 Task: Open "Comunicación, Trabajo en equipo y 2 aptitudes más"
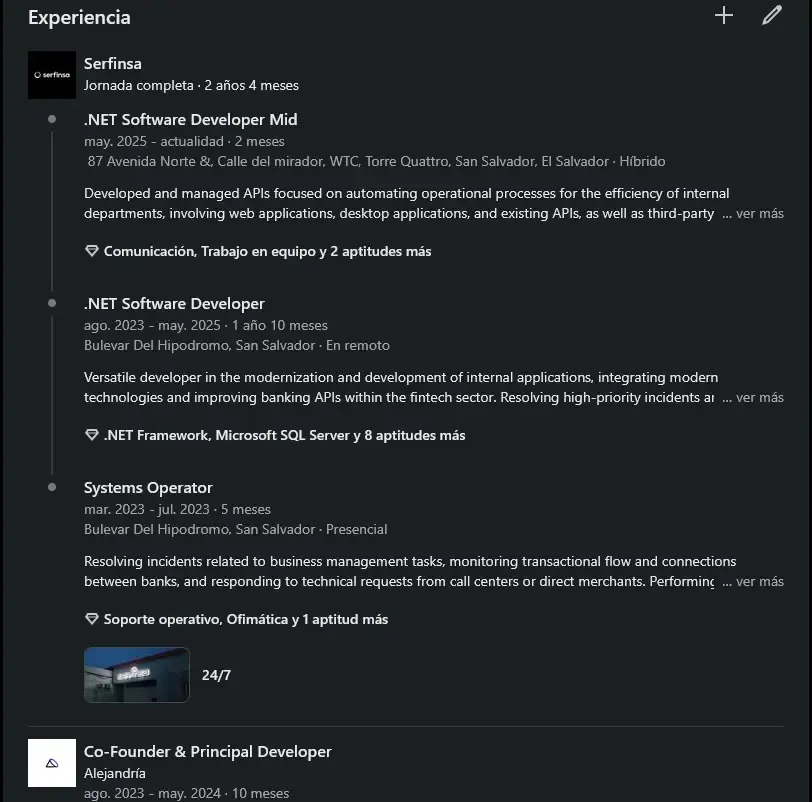pos(267,251)
